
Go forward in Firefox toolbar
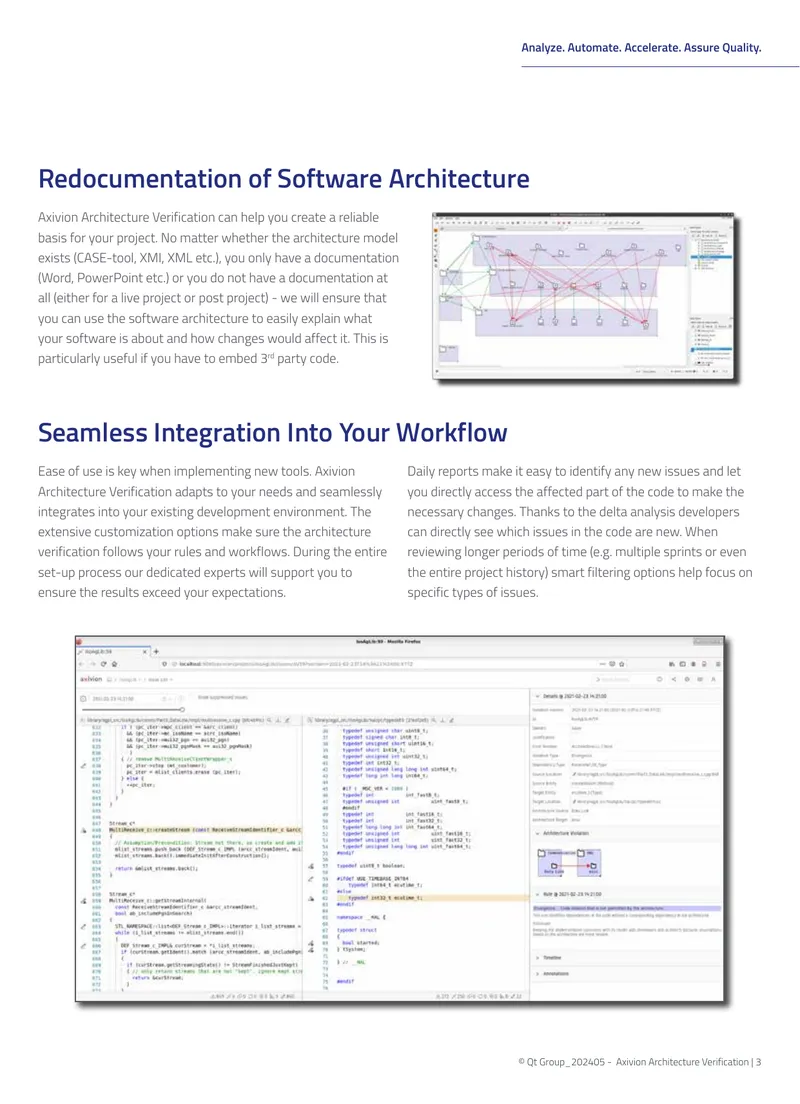(92, 664)
